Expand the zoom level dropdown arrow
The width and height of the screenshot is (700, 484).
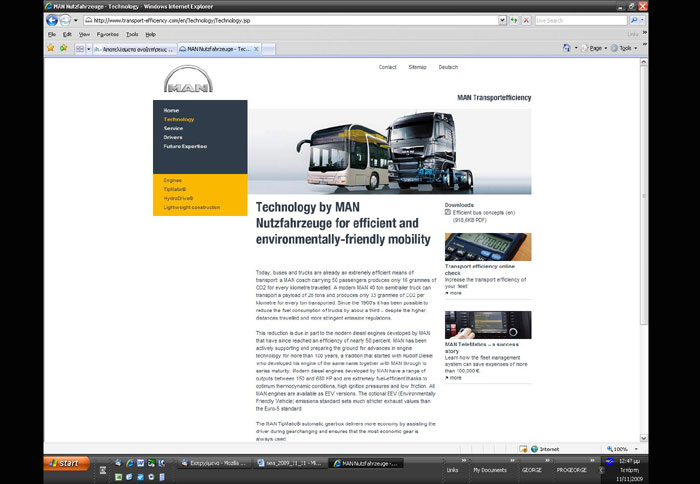pos(636,449)
